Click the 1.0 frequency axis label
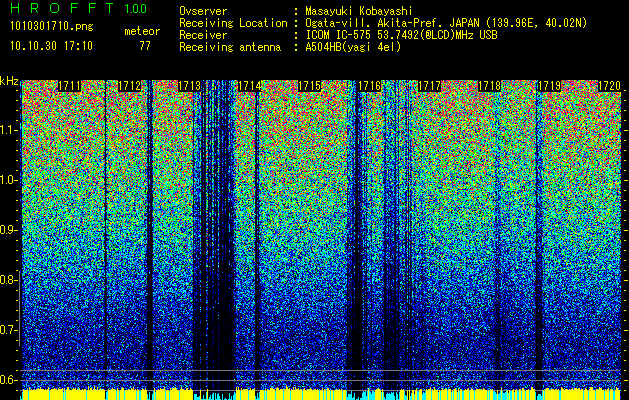Viewport: 629px width, 400px height. tap(8, 181)
